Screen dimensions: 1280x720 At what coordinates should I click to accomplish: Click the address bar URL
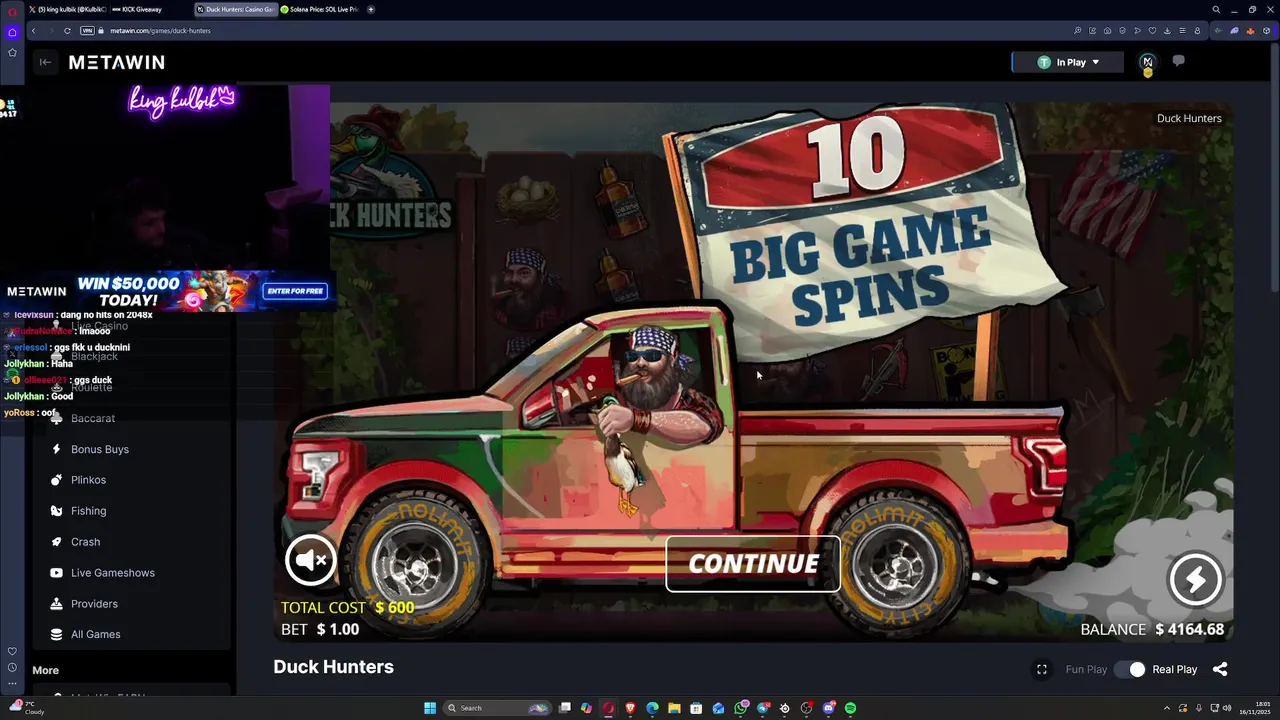[160, 31]
